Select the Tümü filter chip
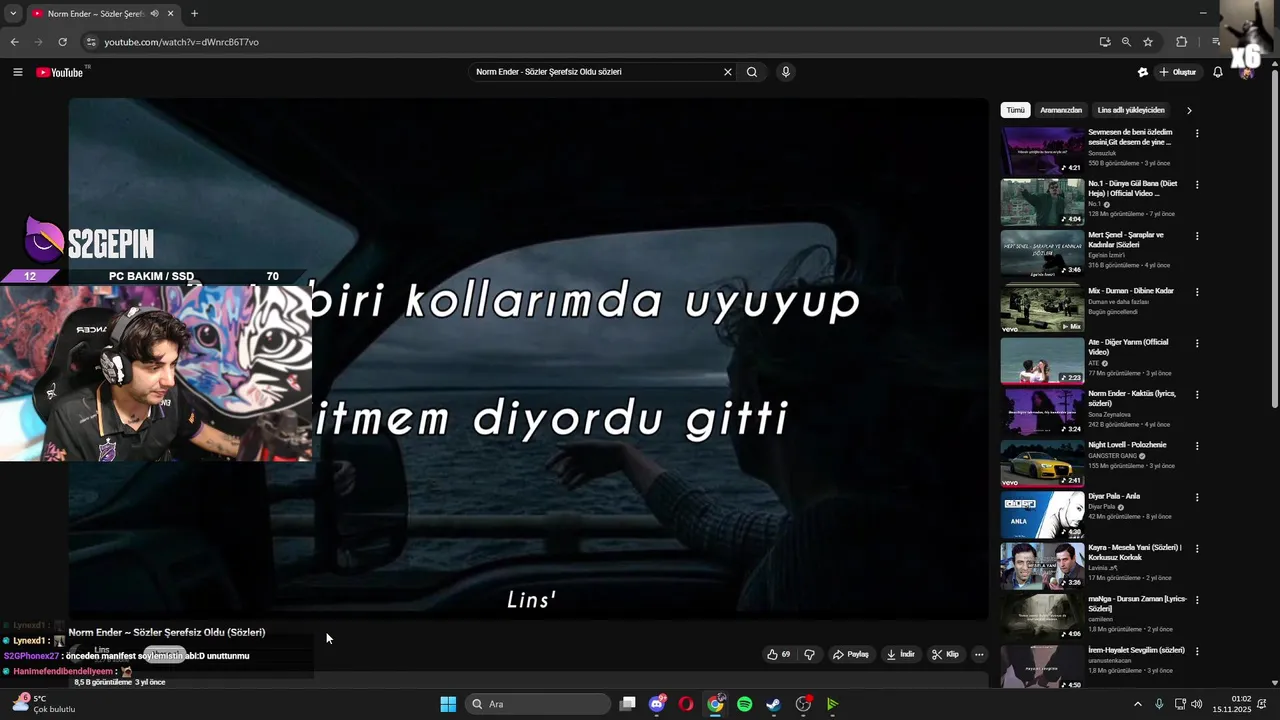1280x720 pixels. 1015,110
